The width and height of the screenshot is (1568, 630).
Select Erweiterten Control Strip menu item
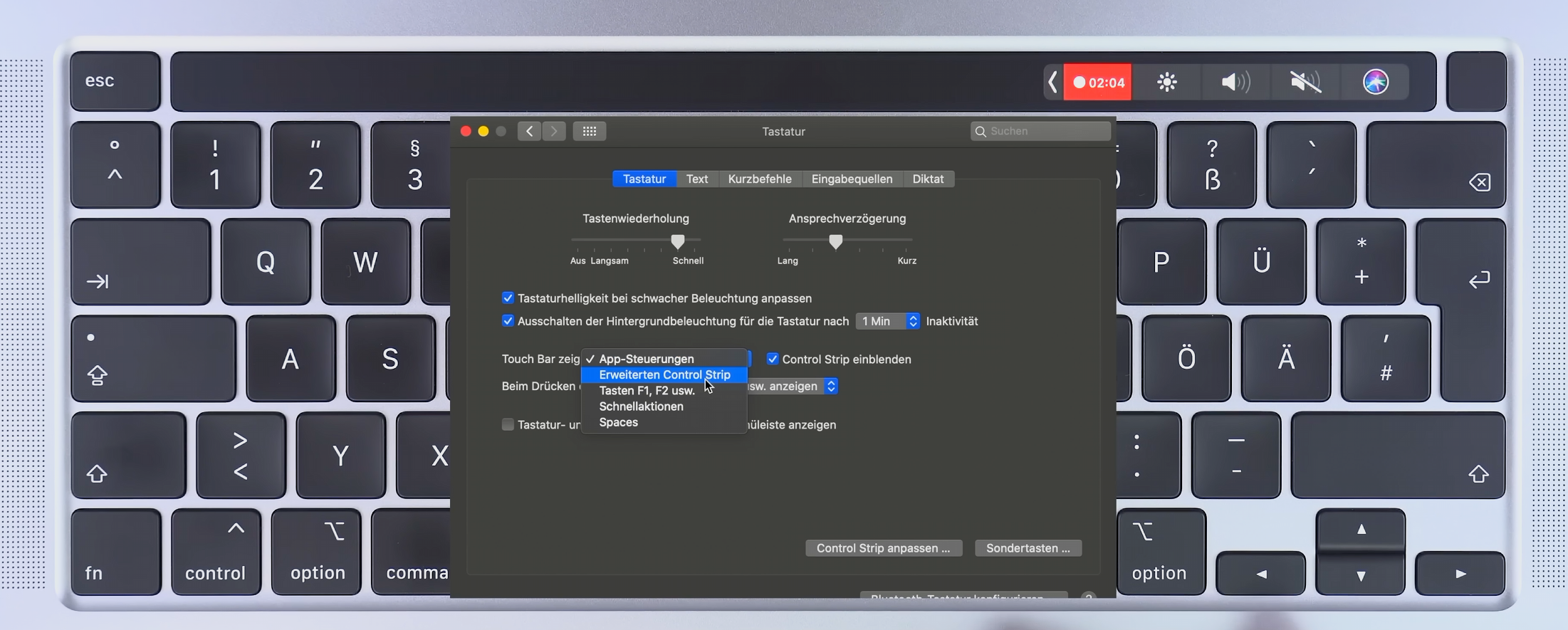click(x=664, y=374)
